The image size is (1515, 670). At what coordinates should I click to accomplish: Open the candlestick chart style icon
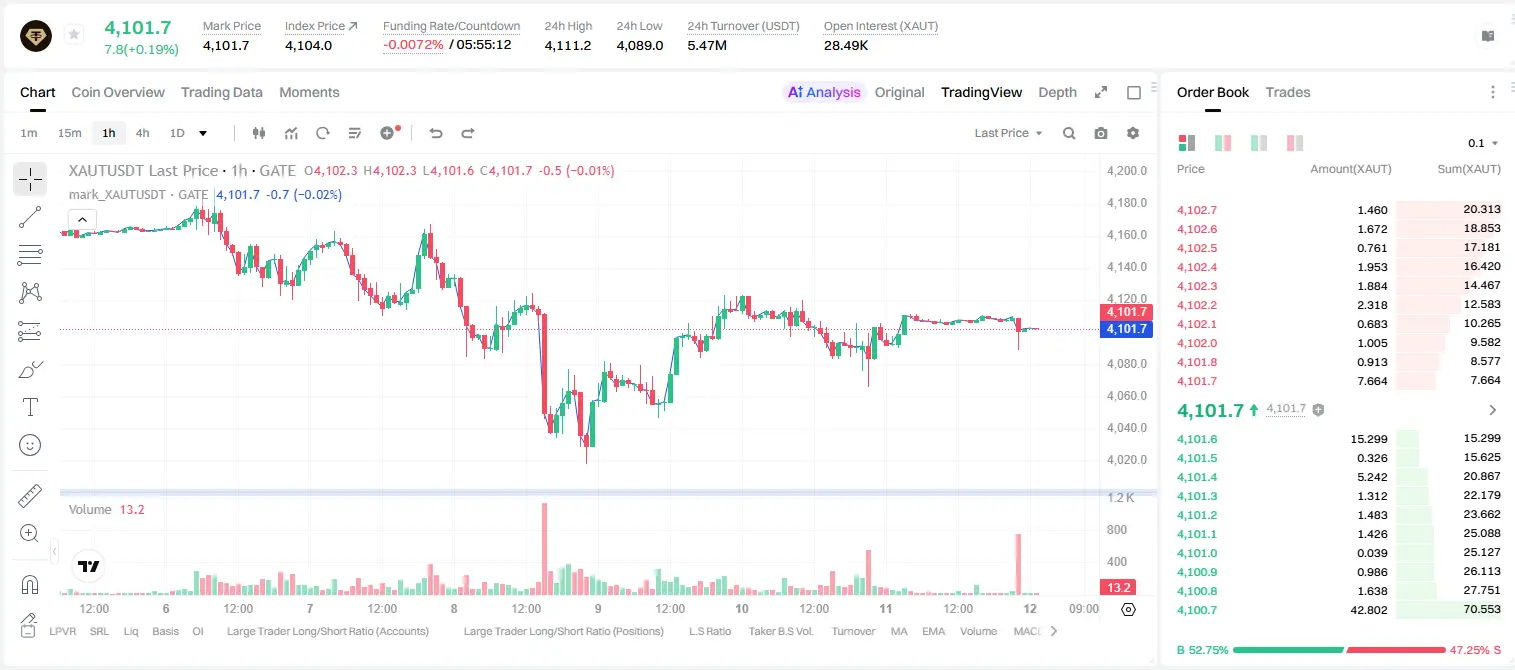point(259,133)
